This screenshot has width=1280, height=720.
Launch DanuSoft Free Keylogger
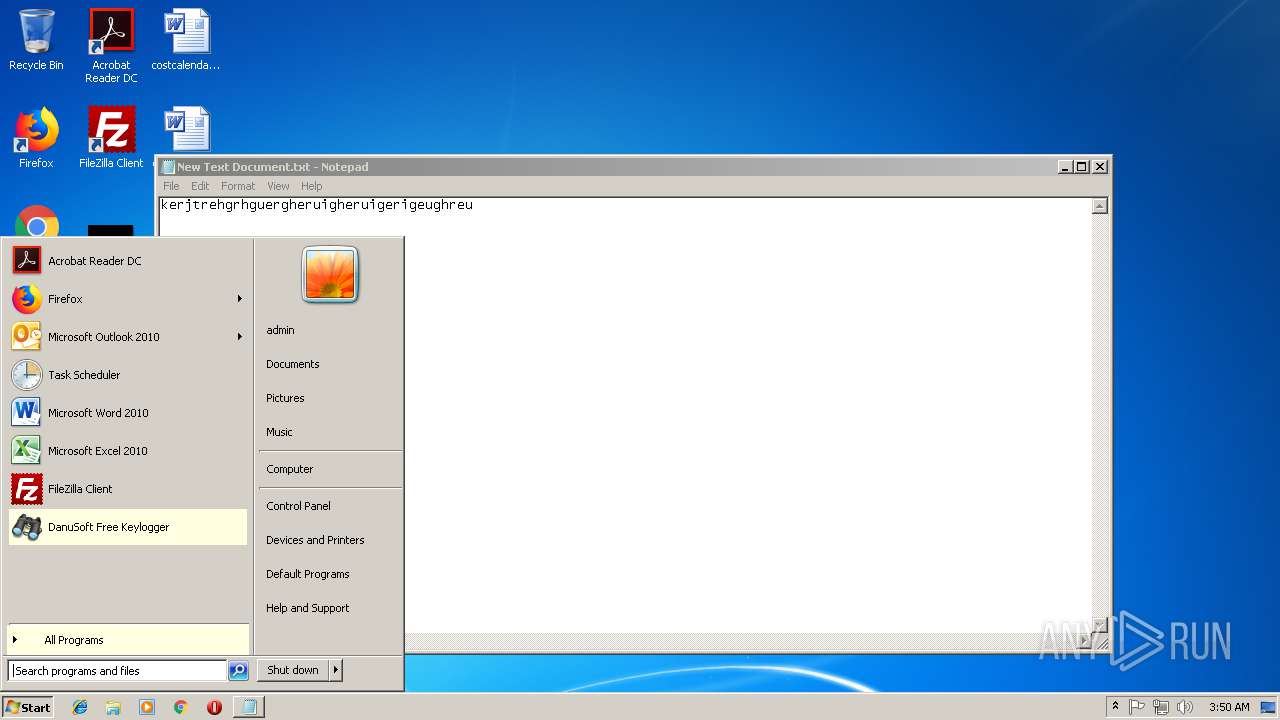click(x=128, y=527)
